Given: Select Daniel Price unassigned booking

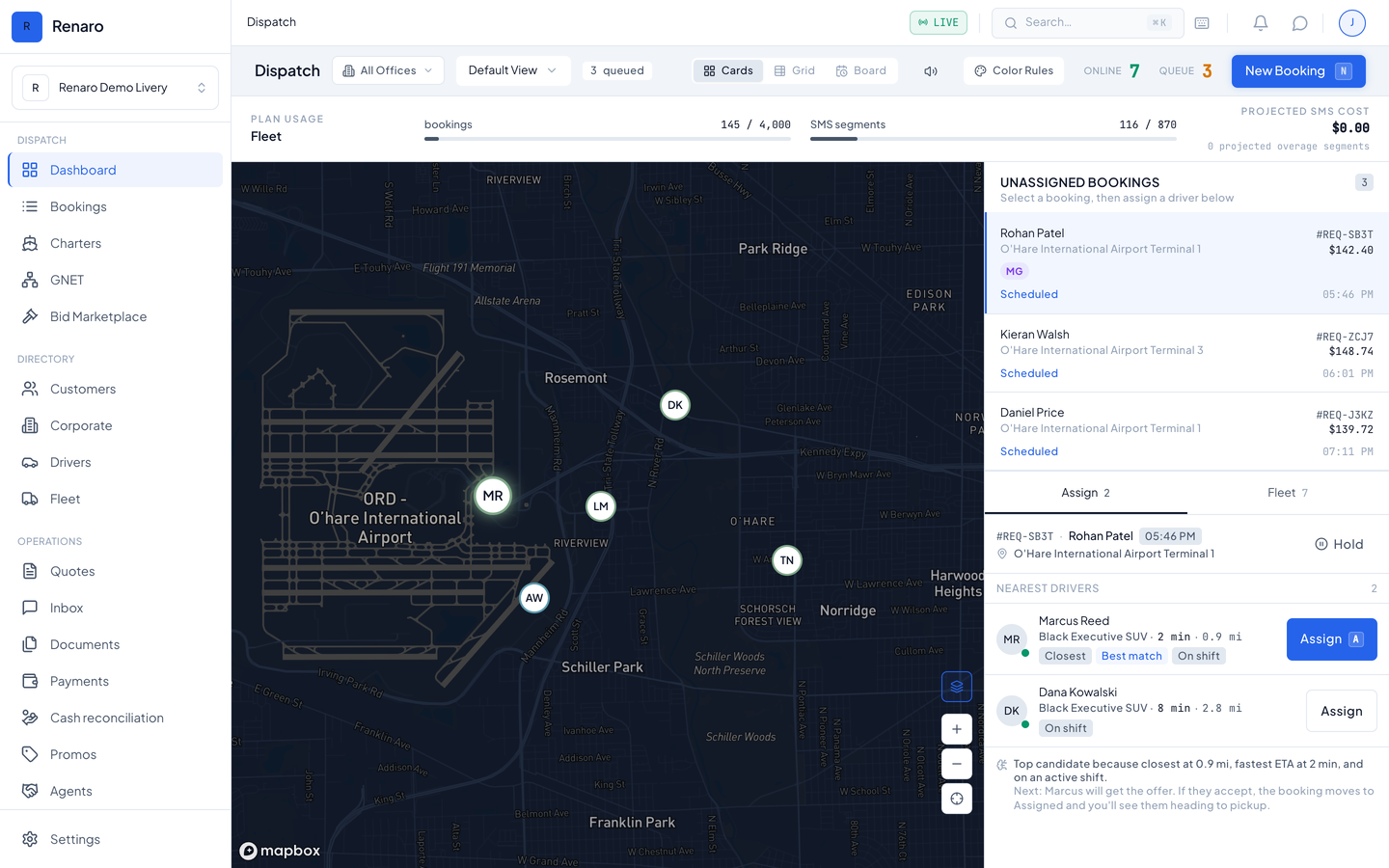Looking at the screenshot, I should click(x=1186, y=431).
